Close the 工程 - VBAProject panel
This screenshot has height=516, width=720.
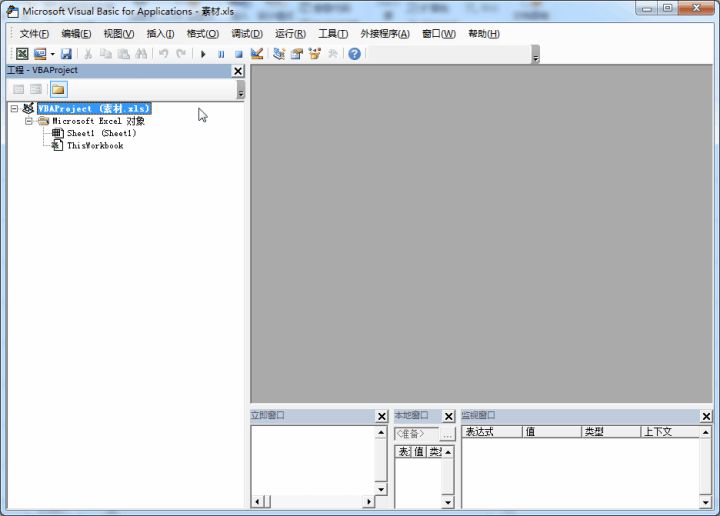coord(238,71)
